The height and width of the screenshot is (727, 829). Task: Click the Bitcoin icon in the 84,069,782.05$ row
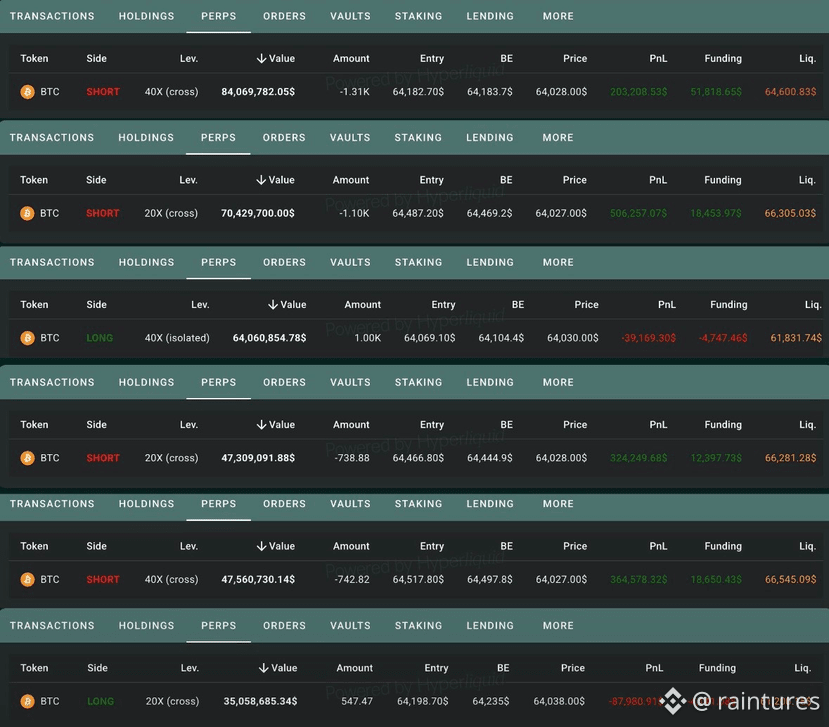tap(27, 92)
